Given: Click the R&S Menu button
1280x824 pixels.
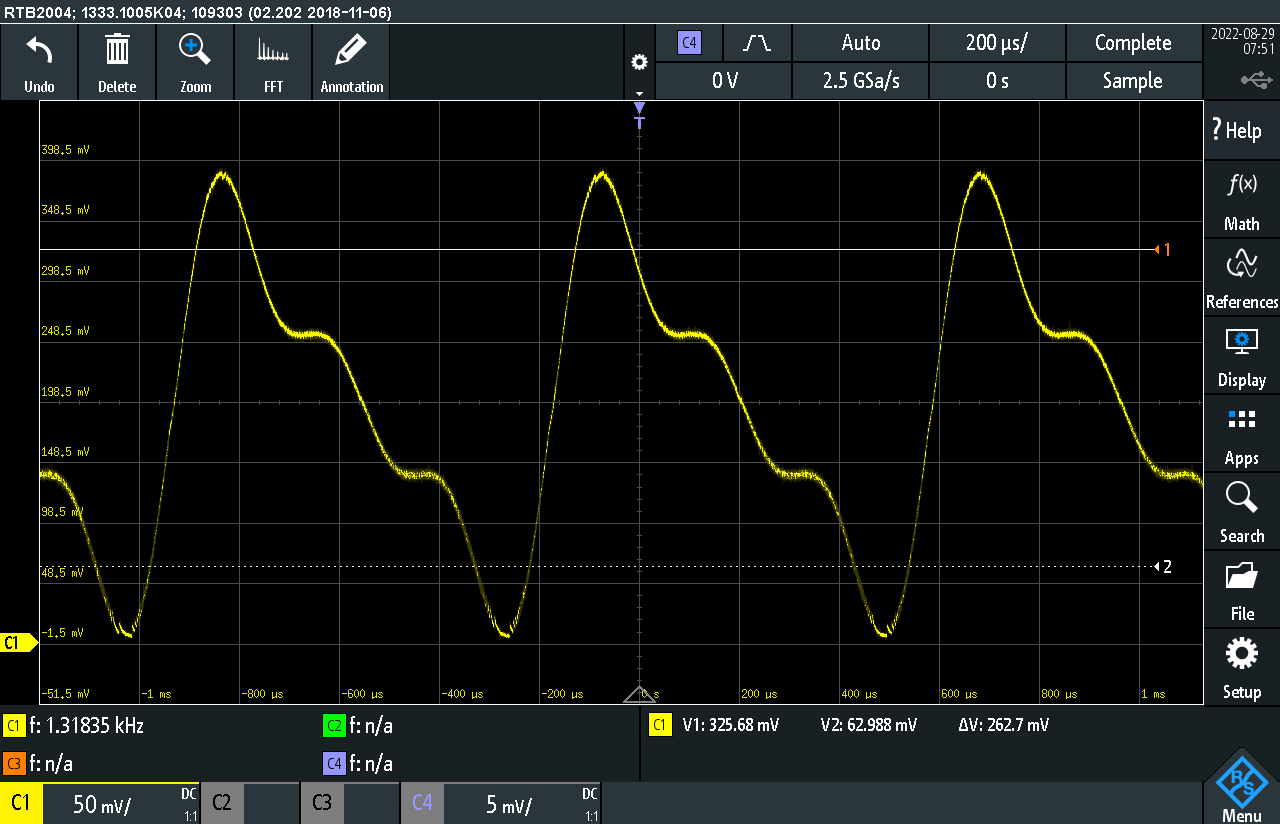Looking at the screenshot, I should coord(1241,788).
